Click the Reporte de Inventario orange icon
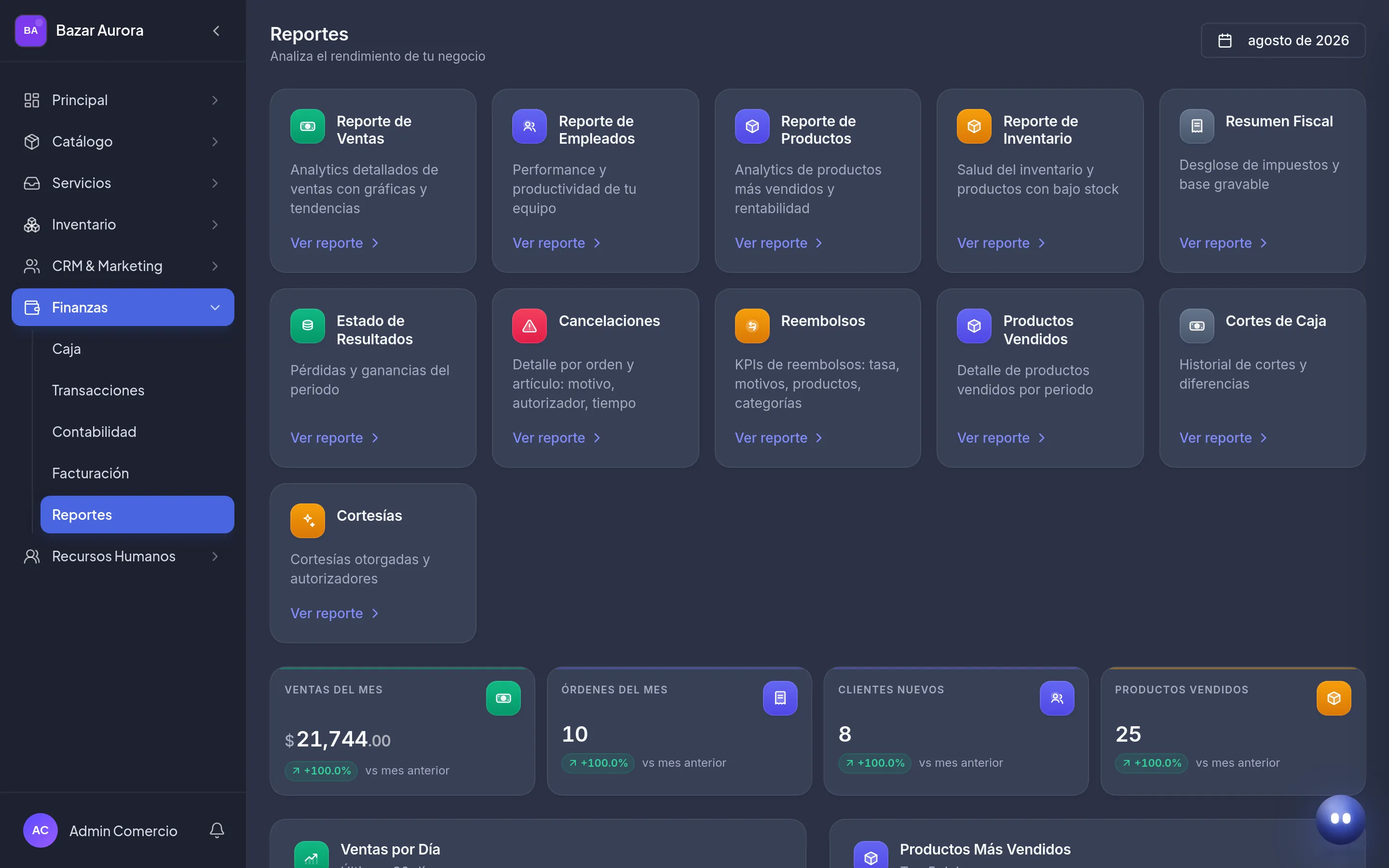The width and height of the screenshot is (1389, 868). [974, 126]
